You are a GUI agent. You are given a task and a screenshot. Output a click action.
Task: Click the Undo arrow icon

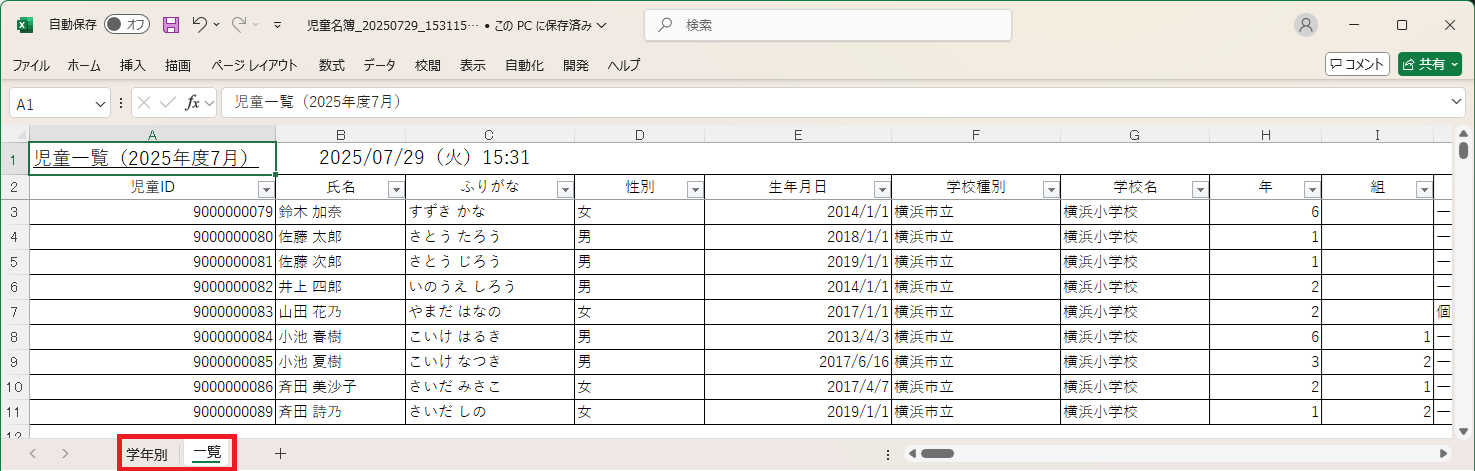click(200, 25)
